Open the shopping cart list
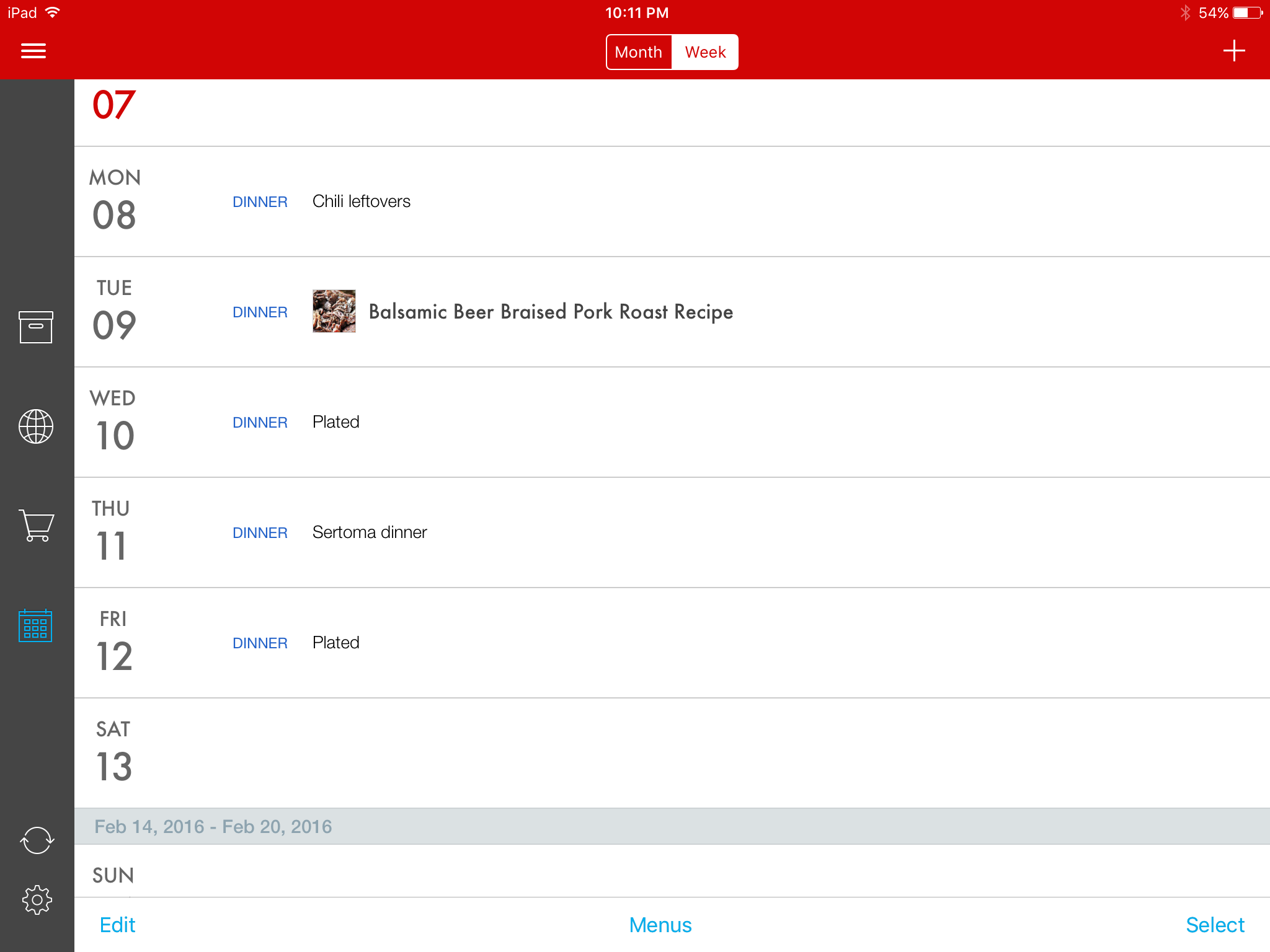This screenshot has width=1270, height=952. pyautogui.click(x=36, y=526)
